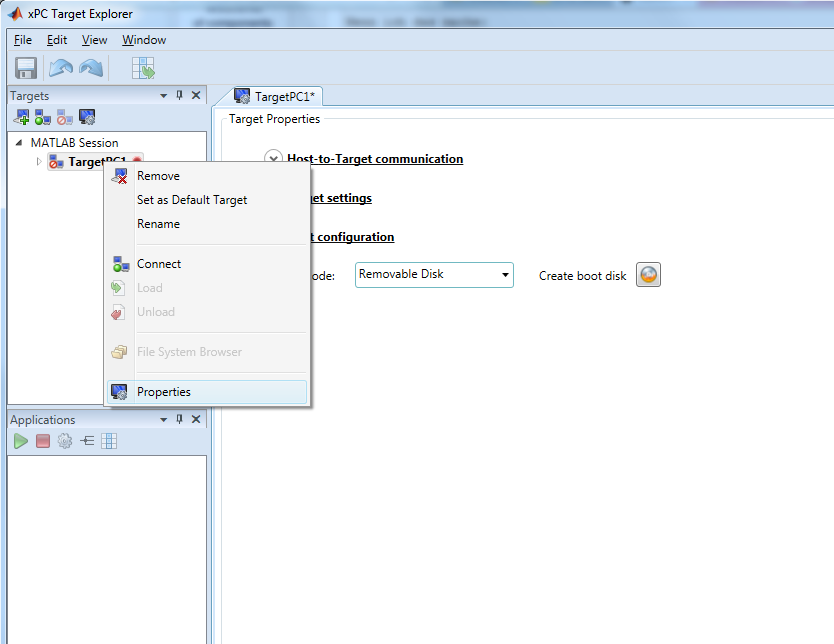
Task: Close the Applications panel
Action: 196,419
